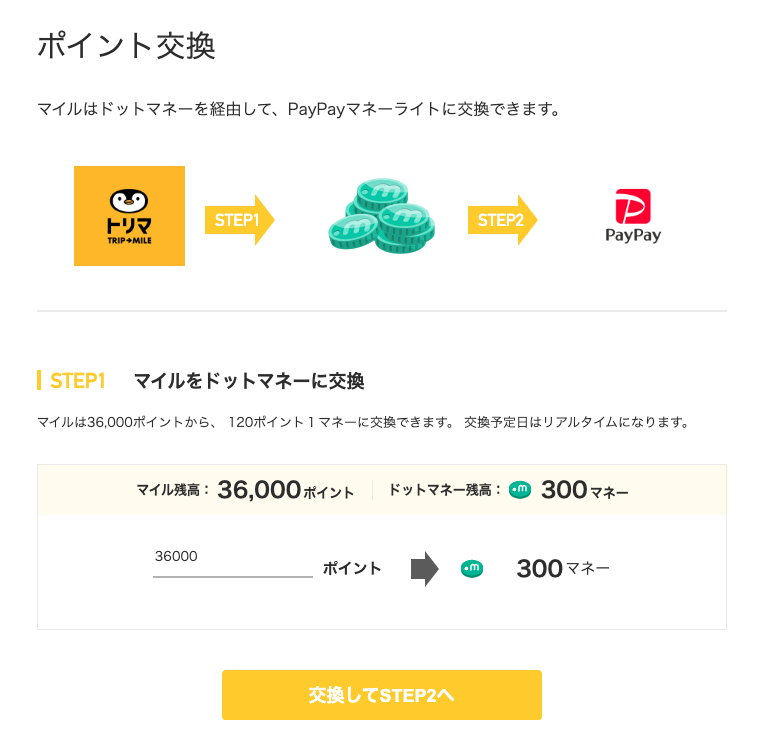Click the ポイント交換 page heading
This screenshot has height=744, width=758.
pyautogui.click(x=126, y=46)
